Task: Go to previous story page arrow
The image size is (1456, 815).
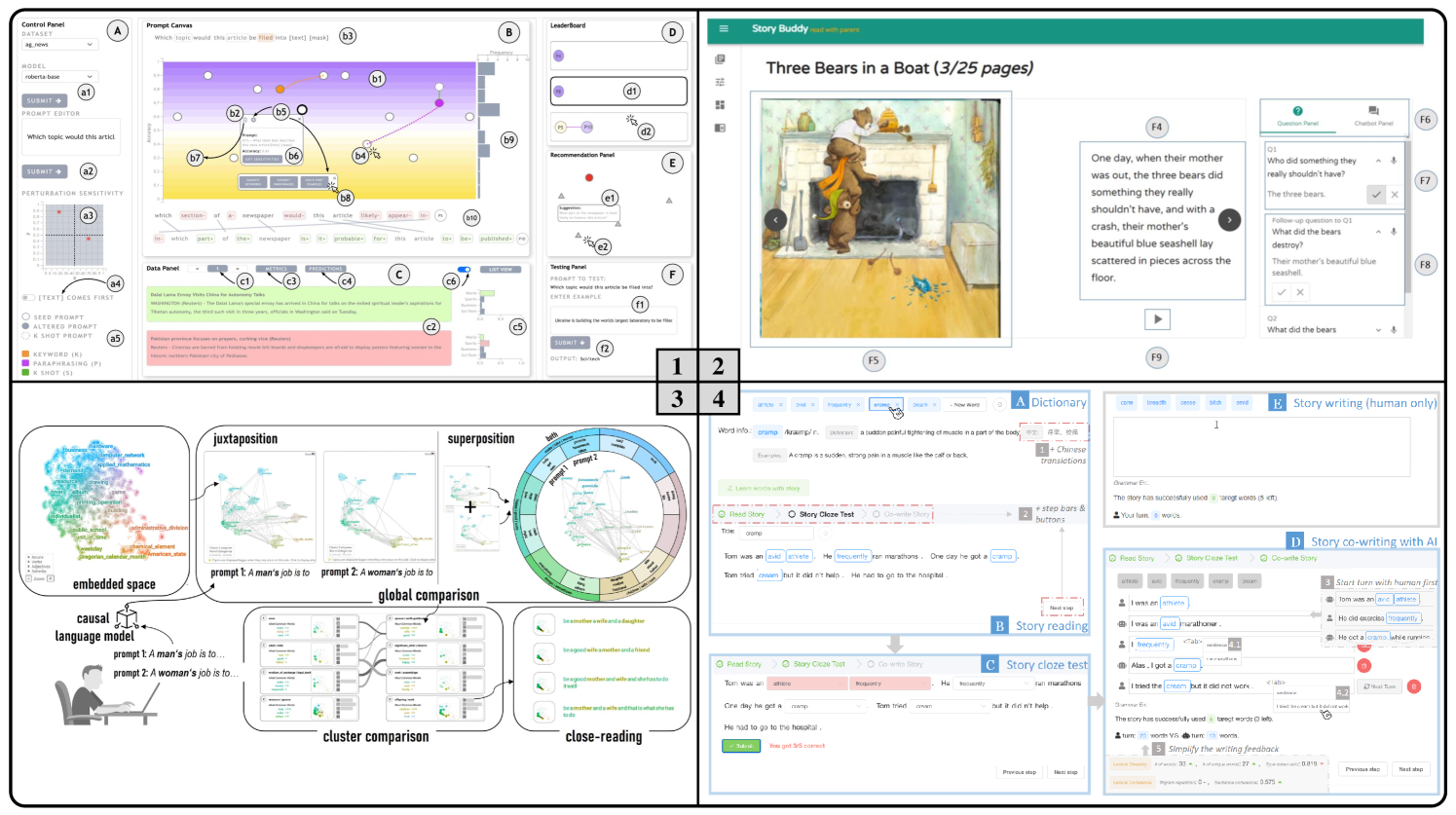Action: [775, 220]
